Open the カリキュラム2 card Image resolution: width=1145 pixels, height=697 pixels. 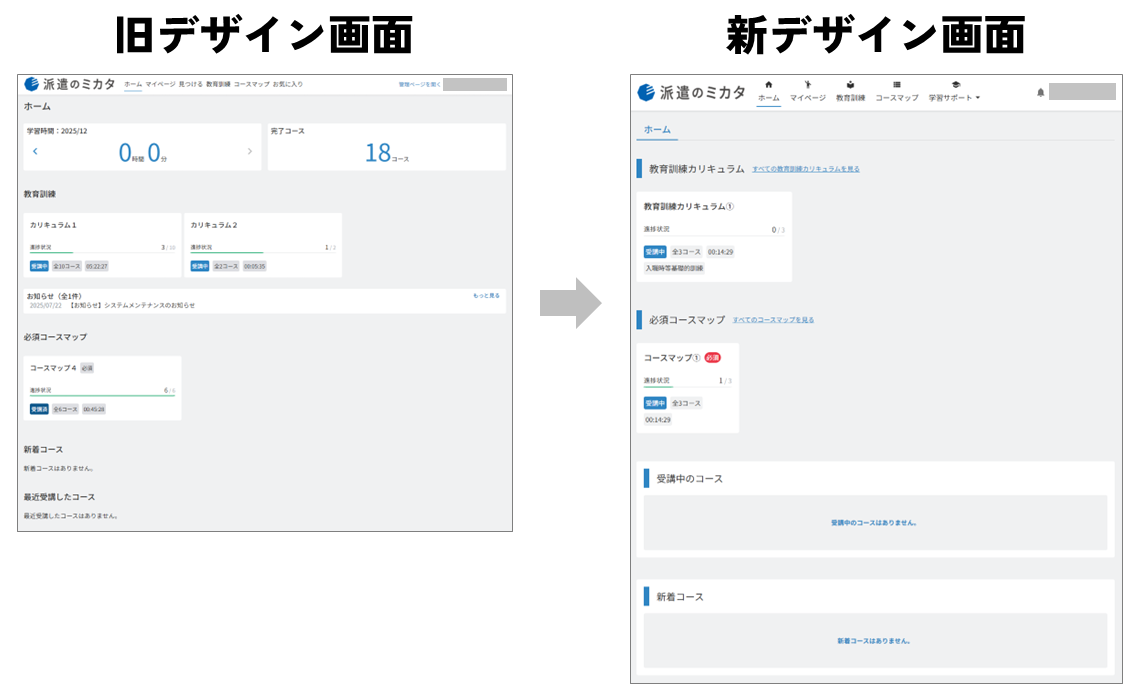coord(263,245)
